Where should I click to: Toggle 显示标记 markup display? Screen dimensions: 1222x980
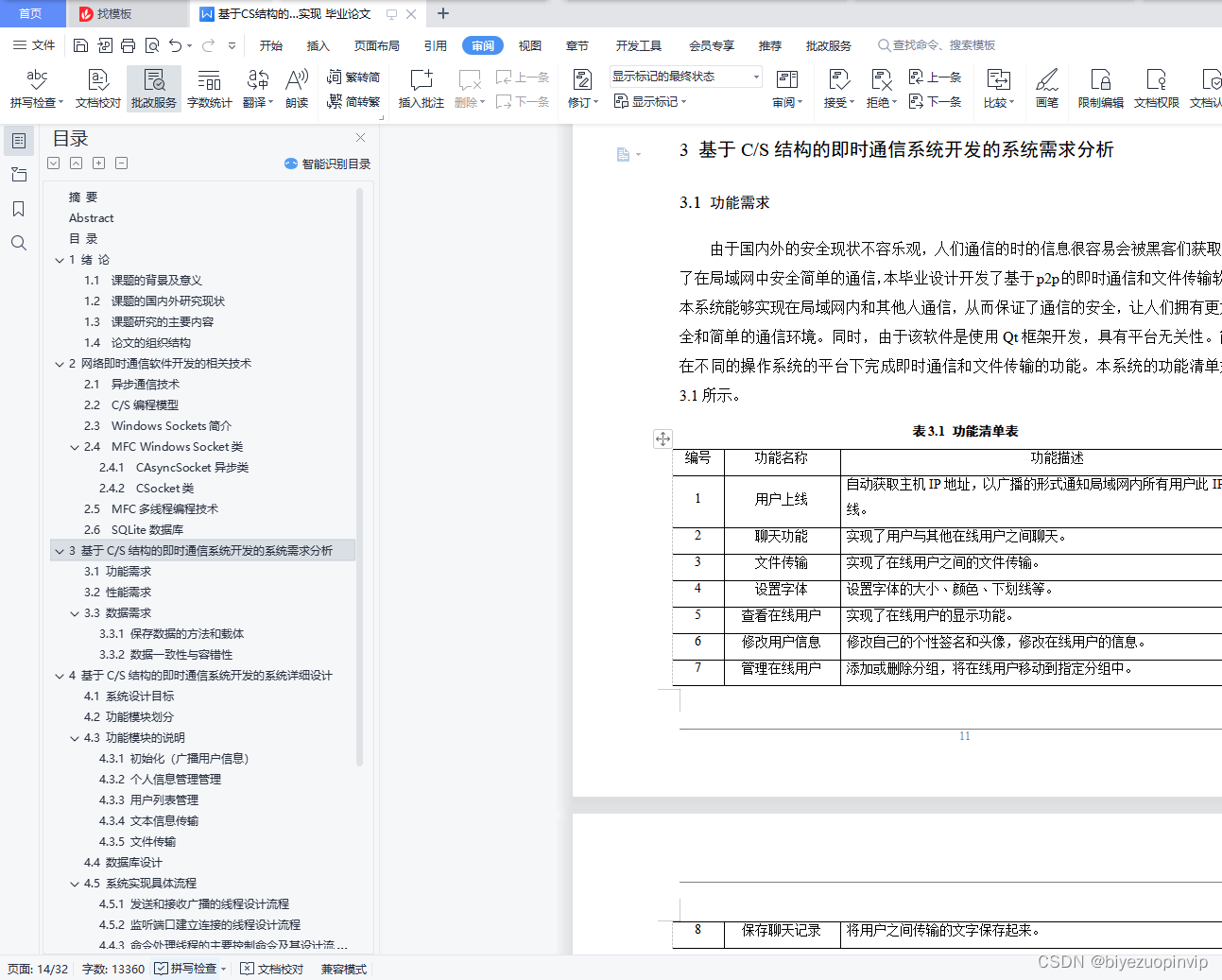click(650, 101)
